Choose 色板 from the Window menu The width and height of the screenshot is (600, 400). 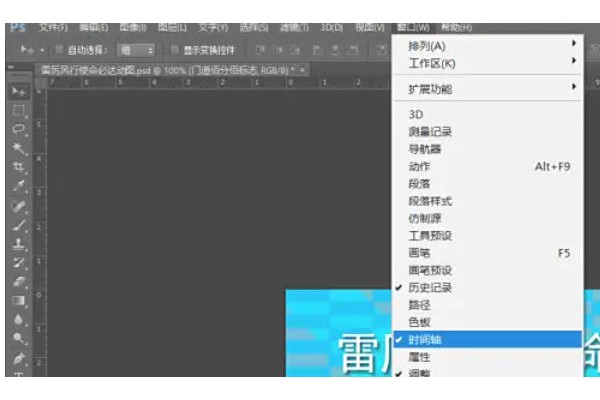coord(488,322)
